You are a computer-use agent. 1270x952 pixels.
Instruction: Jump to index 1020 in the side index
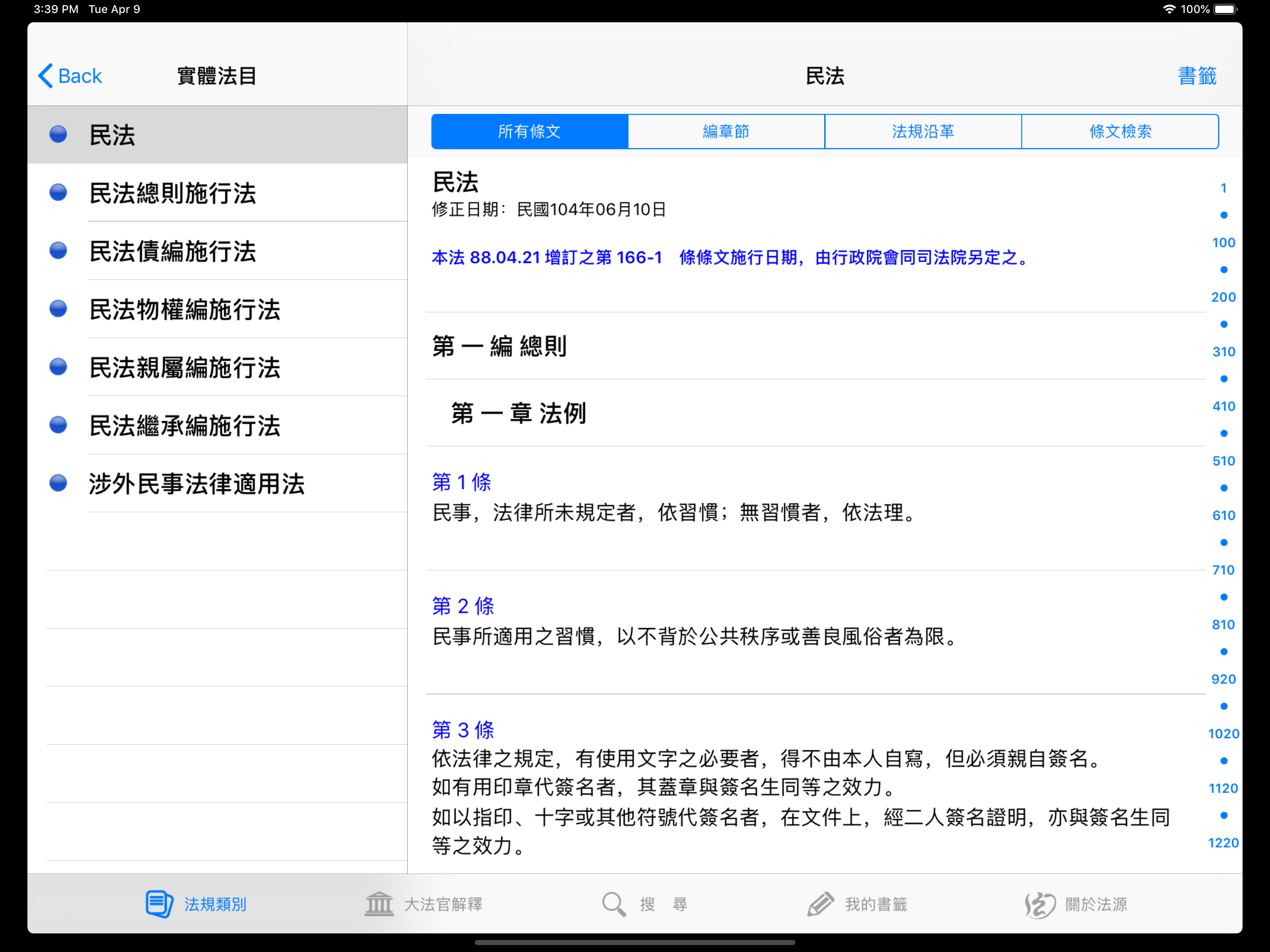point(1224,733)
